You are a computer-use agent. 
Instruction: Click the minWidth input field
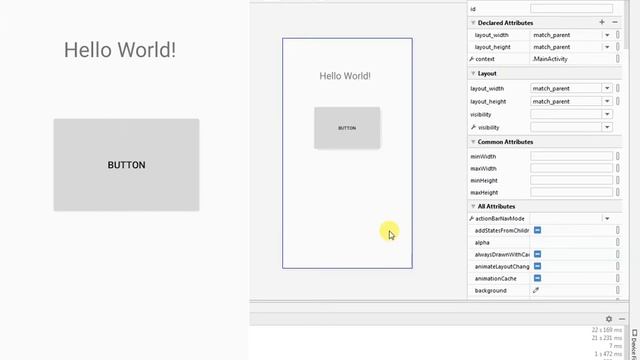[571, 156]
